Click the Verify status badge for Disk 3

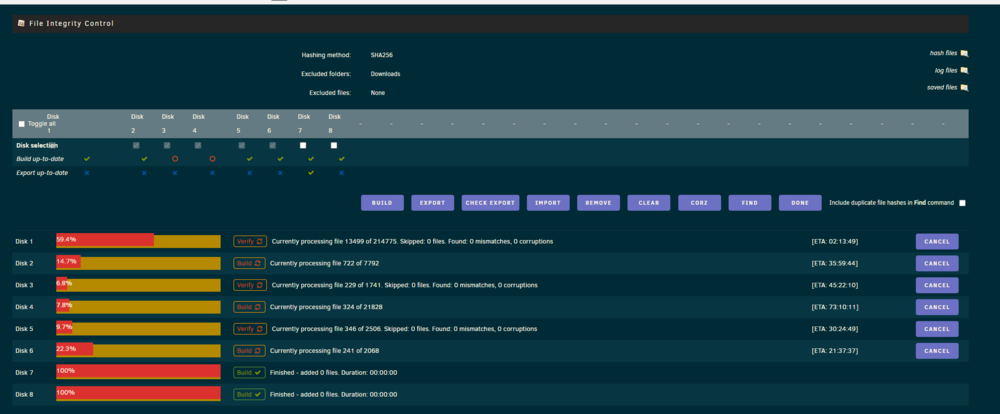click(x=250, y=285)
